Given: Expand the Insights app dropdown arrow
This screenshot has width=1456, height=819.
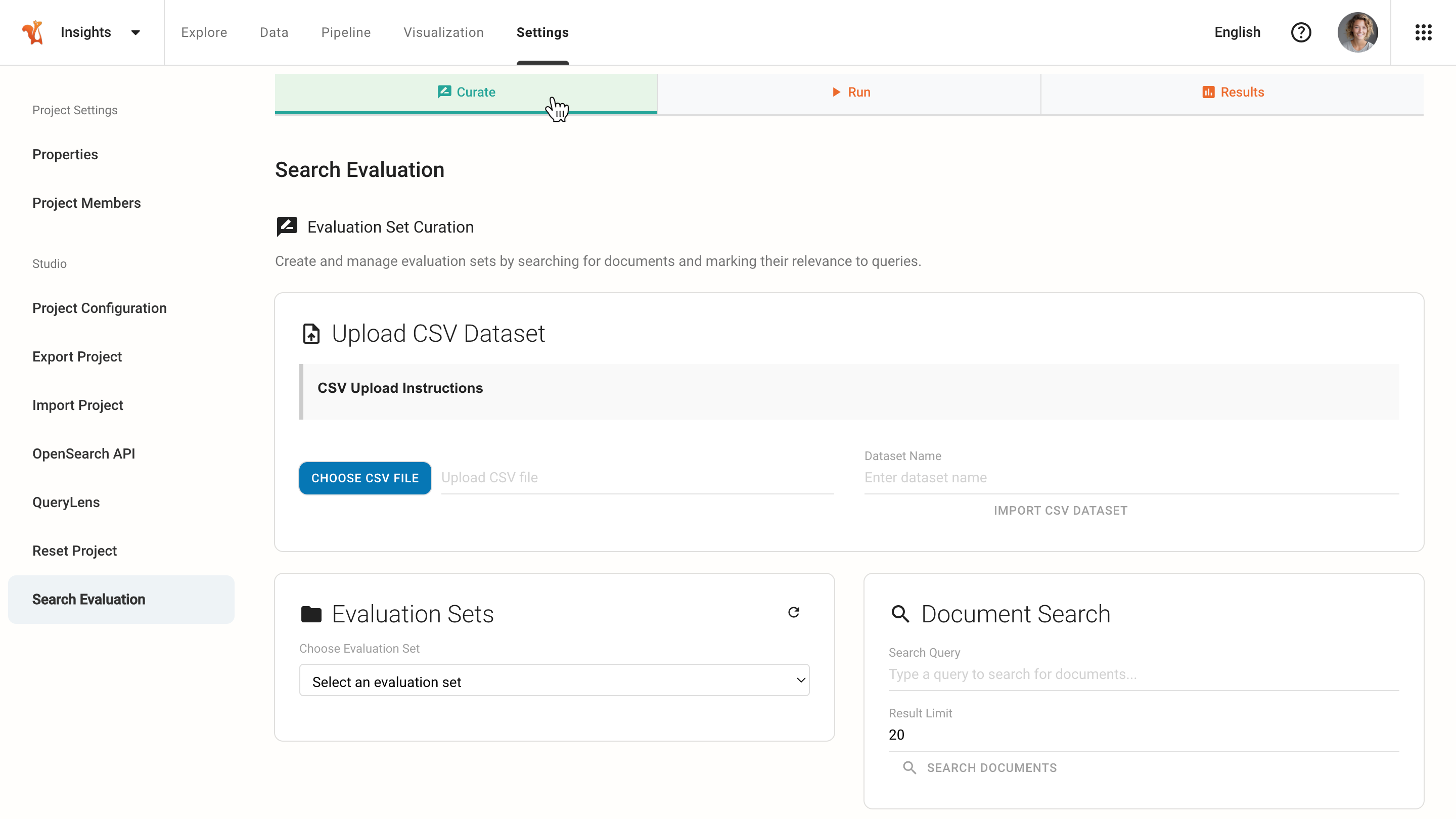Looking at the screenshot, I should point(135,33).
